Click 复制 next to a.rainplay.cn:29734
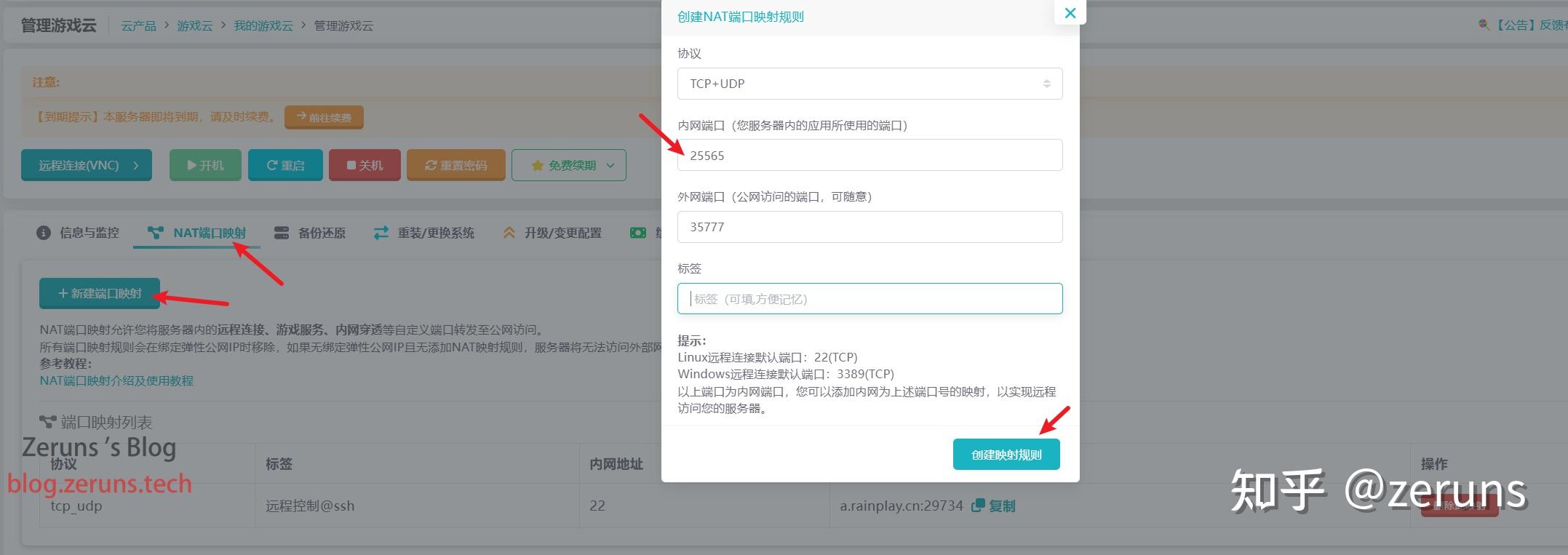The height and width of the screenshot is (555, 1568). click(x=1002, y=506)
